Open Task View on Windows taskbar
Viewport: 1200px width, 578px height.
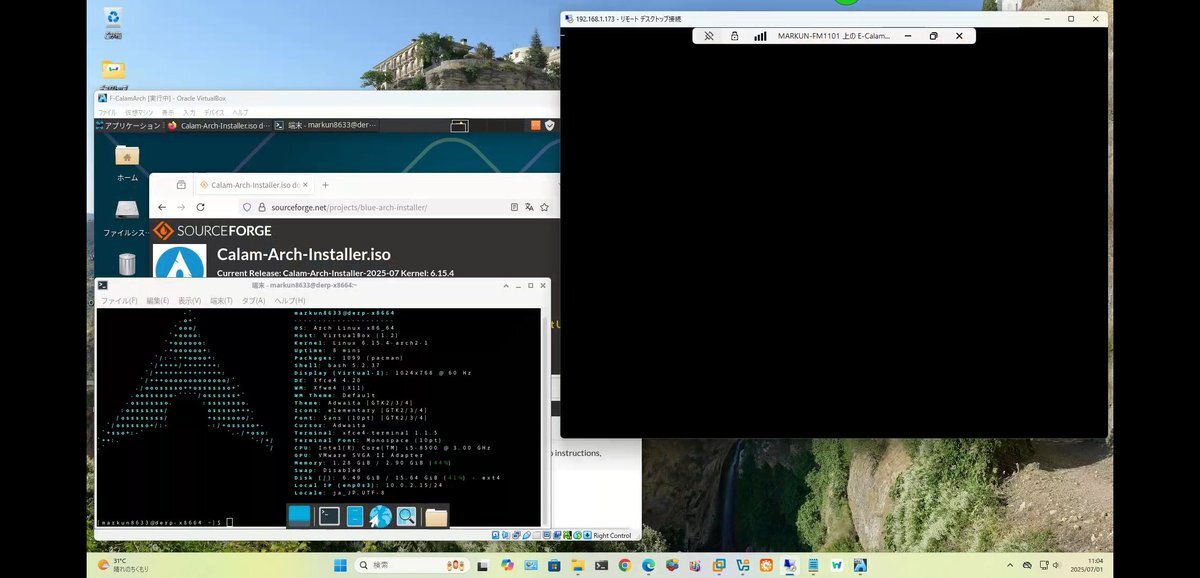point(483,565)
